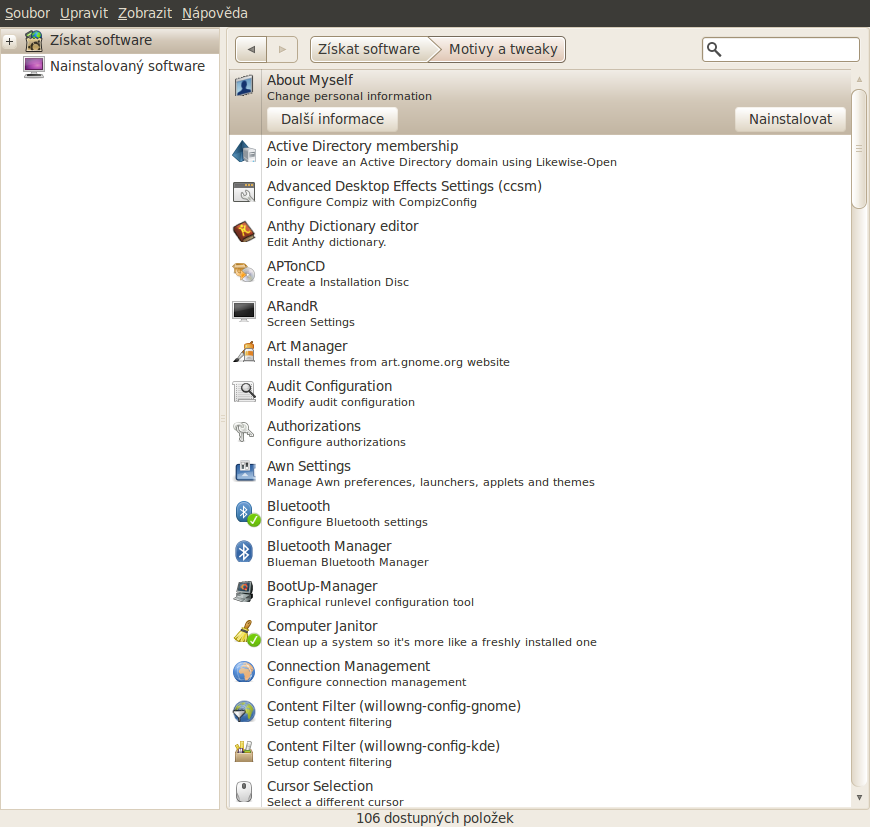Image resolution: width=870 pixels, height=827 pixels.
Task: Select the Motivy a tweaky breadcrumb
Action: 503,49
